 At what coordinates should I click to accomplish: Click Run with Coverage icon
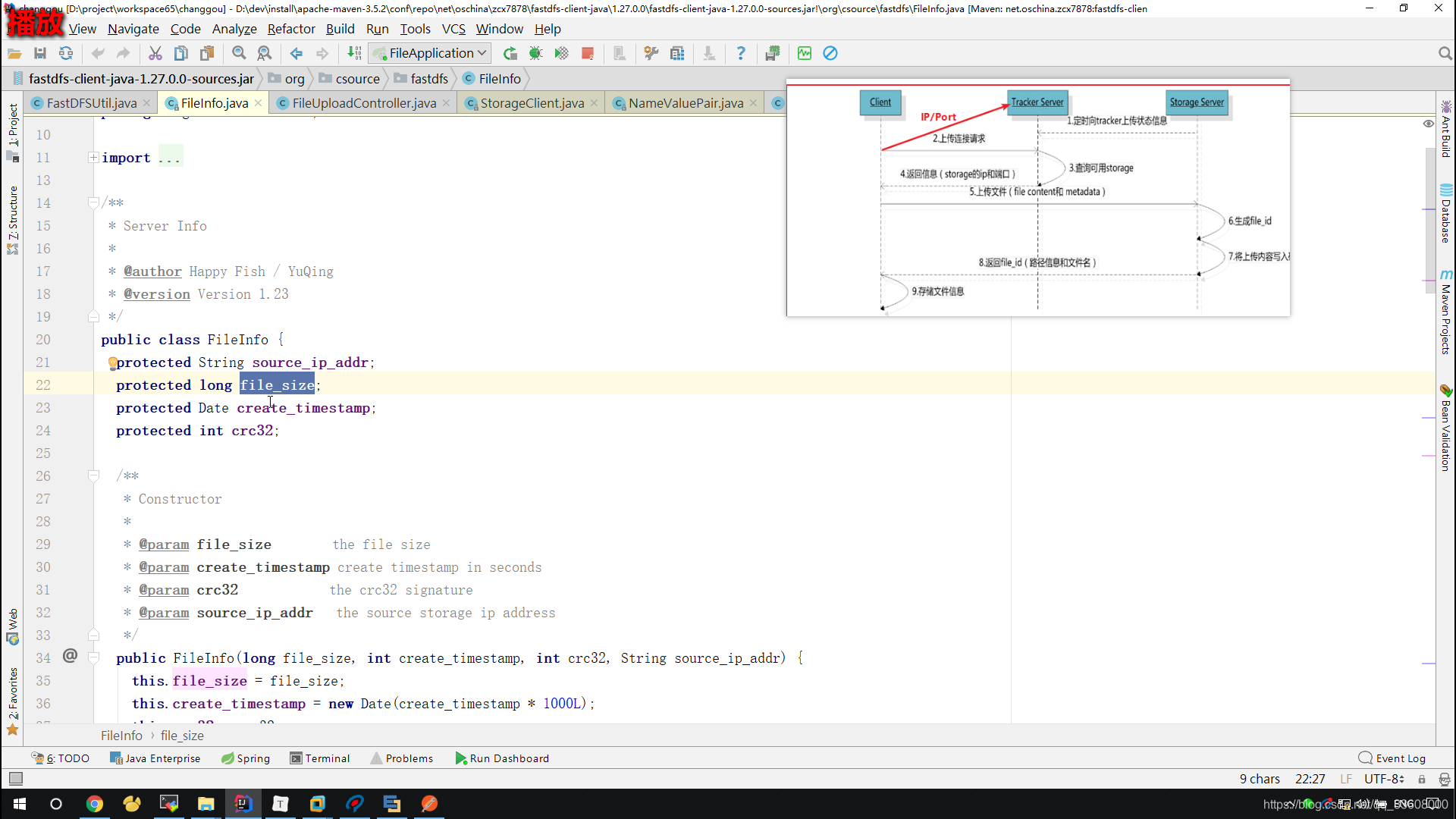tap(561, 53)
